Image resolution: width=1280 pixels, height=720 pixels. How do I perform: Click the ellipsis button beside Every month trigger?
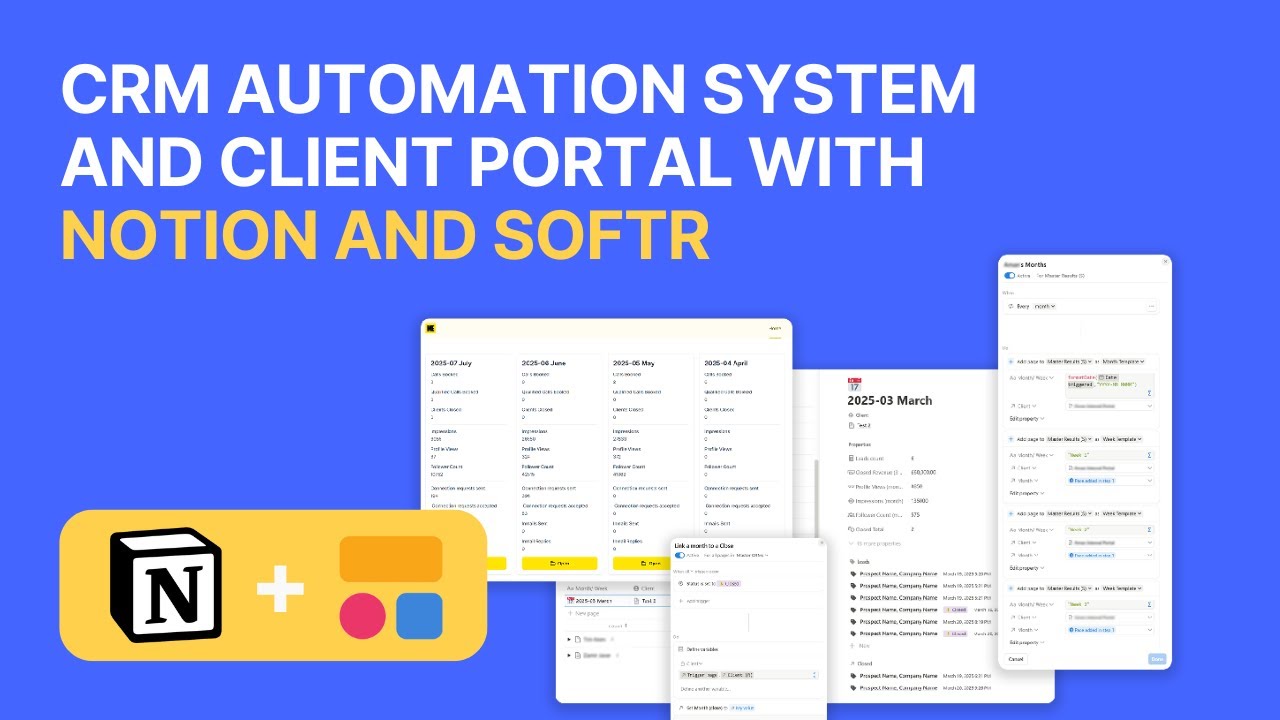(x=1152, y=306)
